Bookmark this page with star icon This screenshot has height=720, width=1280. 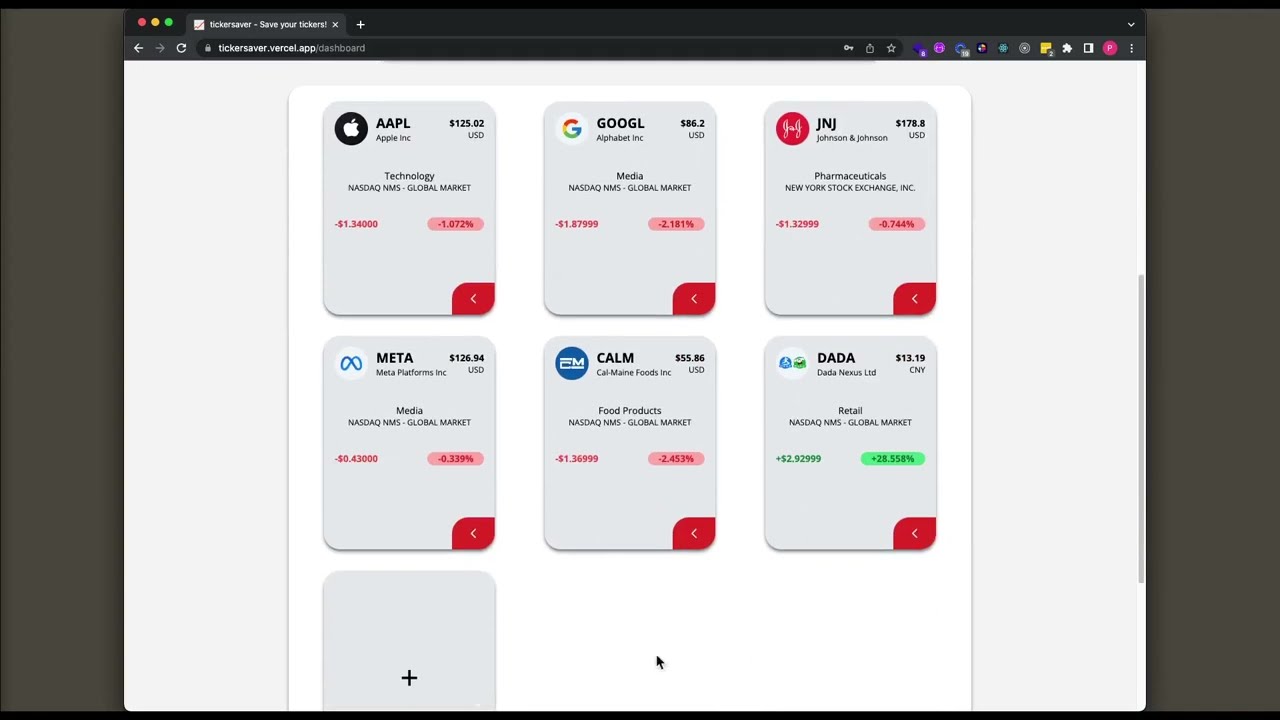[891, 48]
